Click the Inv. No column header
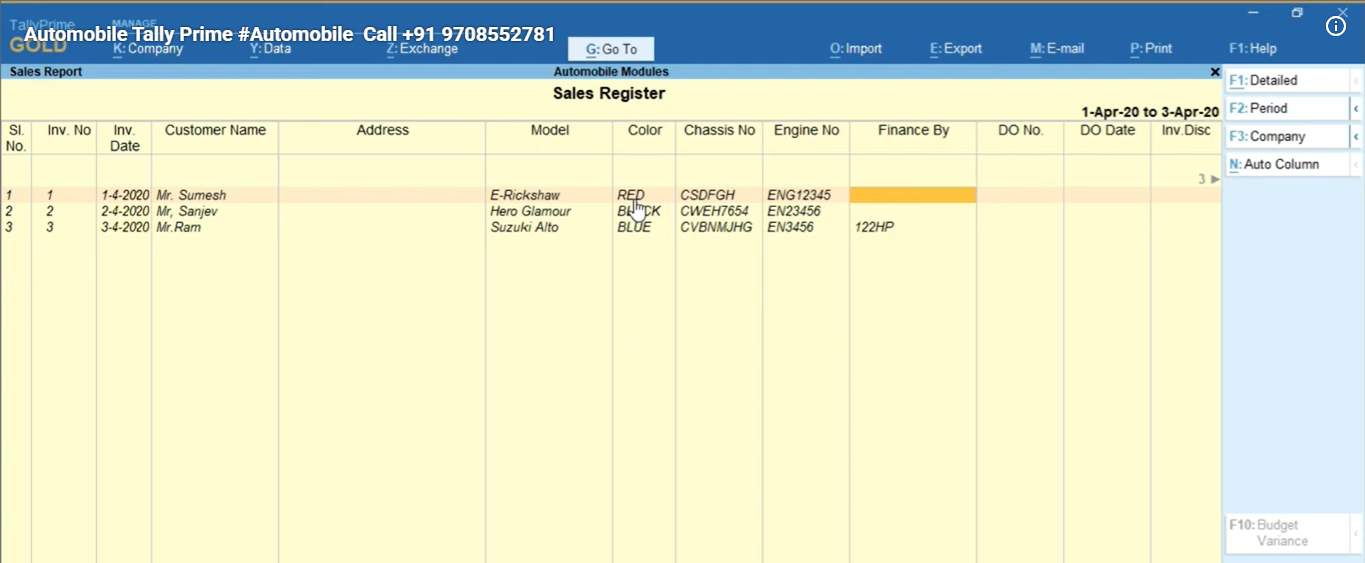The height and width of the screenshot is (563, 1365). point(69,130)
